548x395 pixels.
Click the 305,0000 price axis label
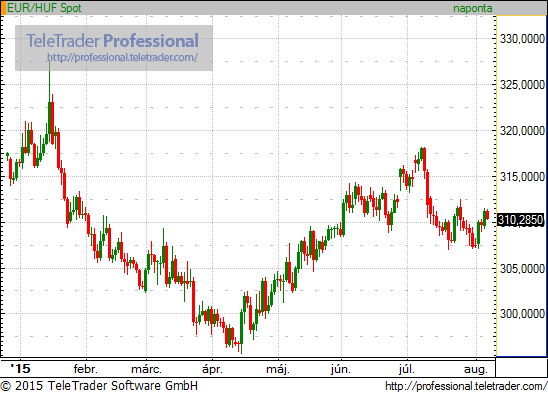coord(522,268)
